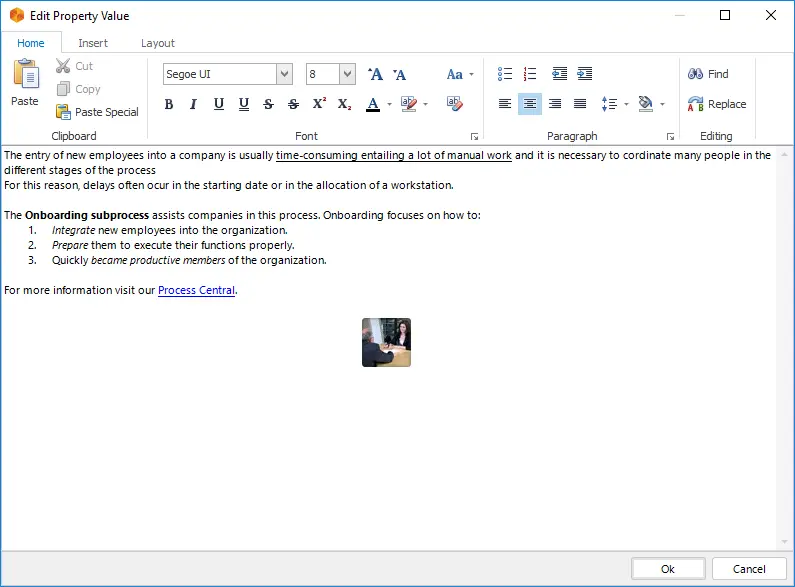Click underlined 'time-consuming' text
The width and height of the screenshot is (795, 587).
pos(316,155)
